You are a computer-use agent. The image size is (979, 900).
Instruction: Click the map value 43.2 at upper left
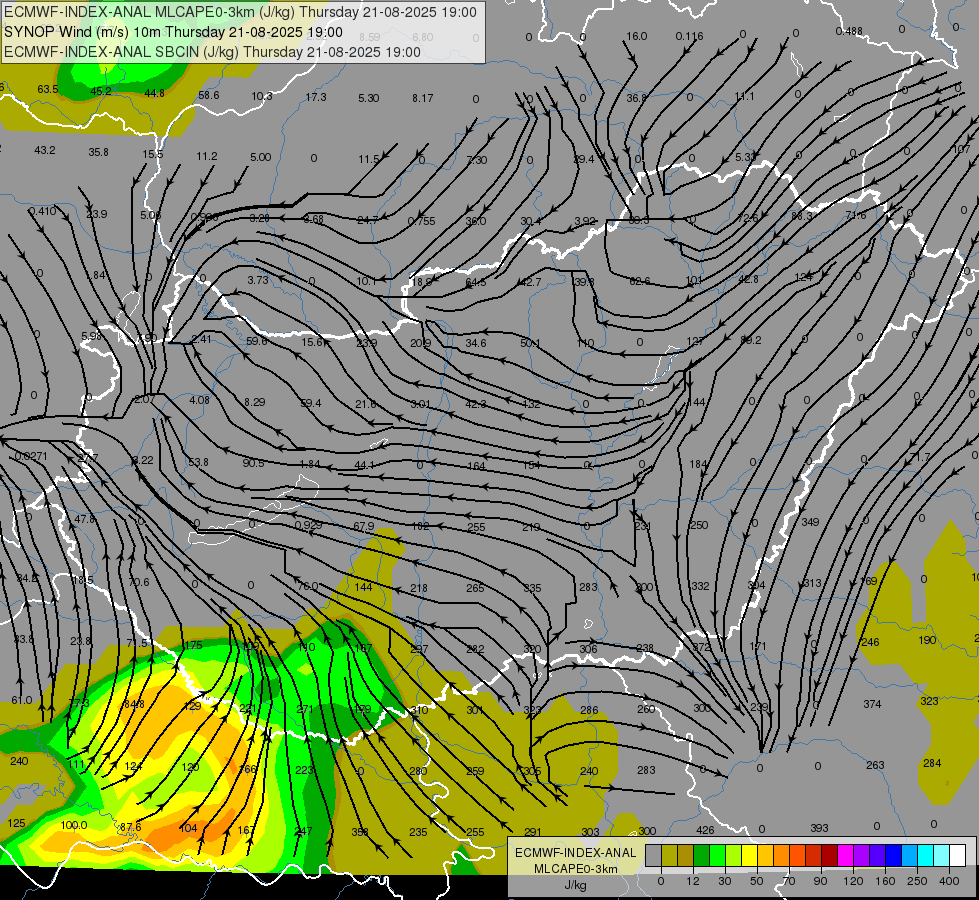click(x=45, y=151)
